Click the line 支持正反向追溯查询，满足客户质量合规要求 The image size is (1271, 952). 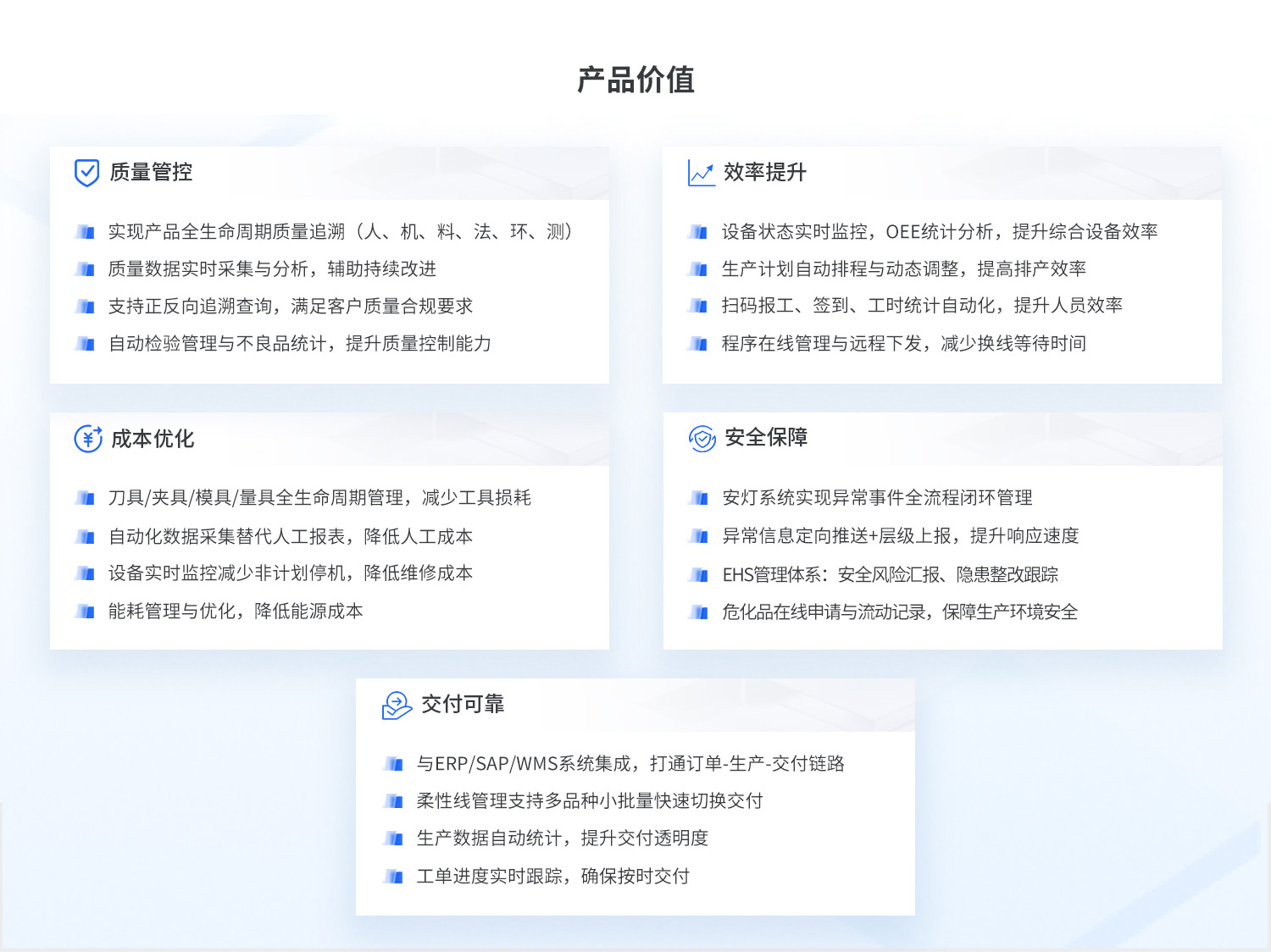coord(291,307)
